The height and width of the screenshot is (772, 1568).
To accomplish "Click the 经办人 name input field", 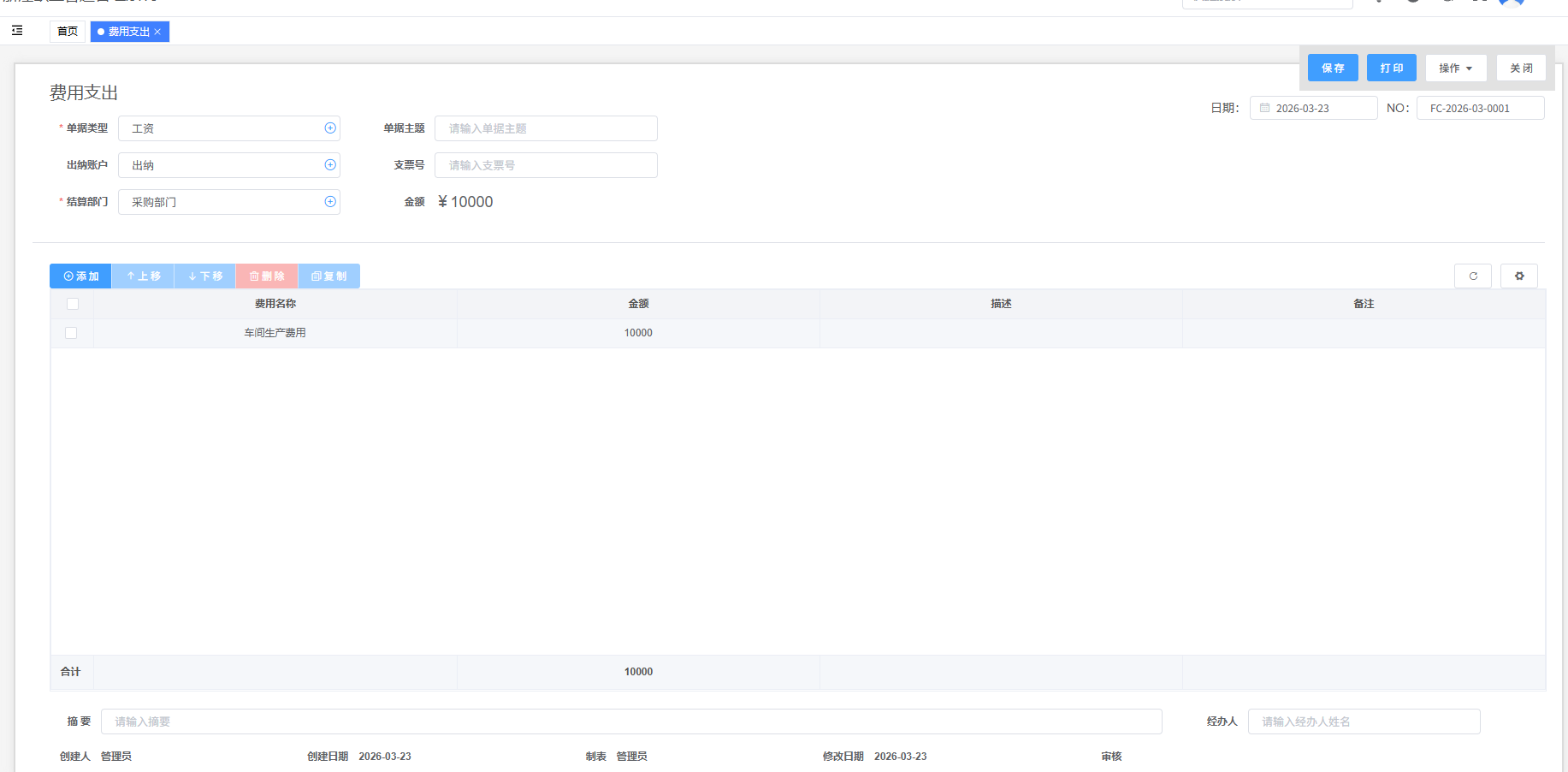I will (1364, 722).
